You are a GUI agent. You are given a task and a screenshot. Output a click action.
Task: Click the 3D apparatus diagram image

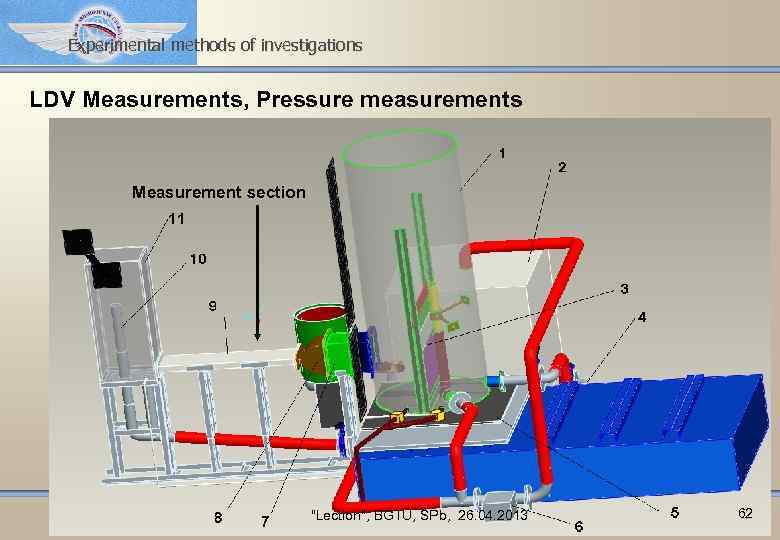[x=409, y=327]
